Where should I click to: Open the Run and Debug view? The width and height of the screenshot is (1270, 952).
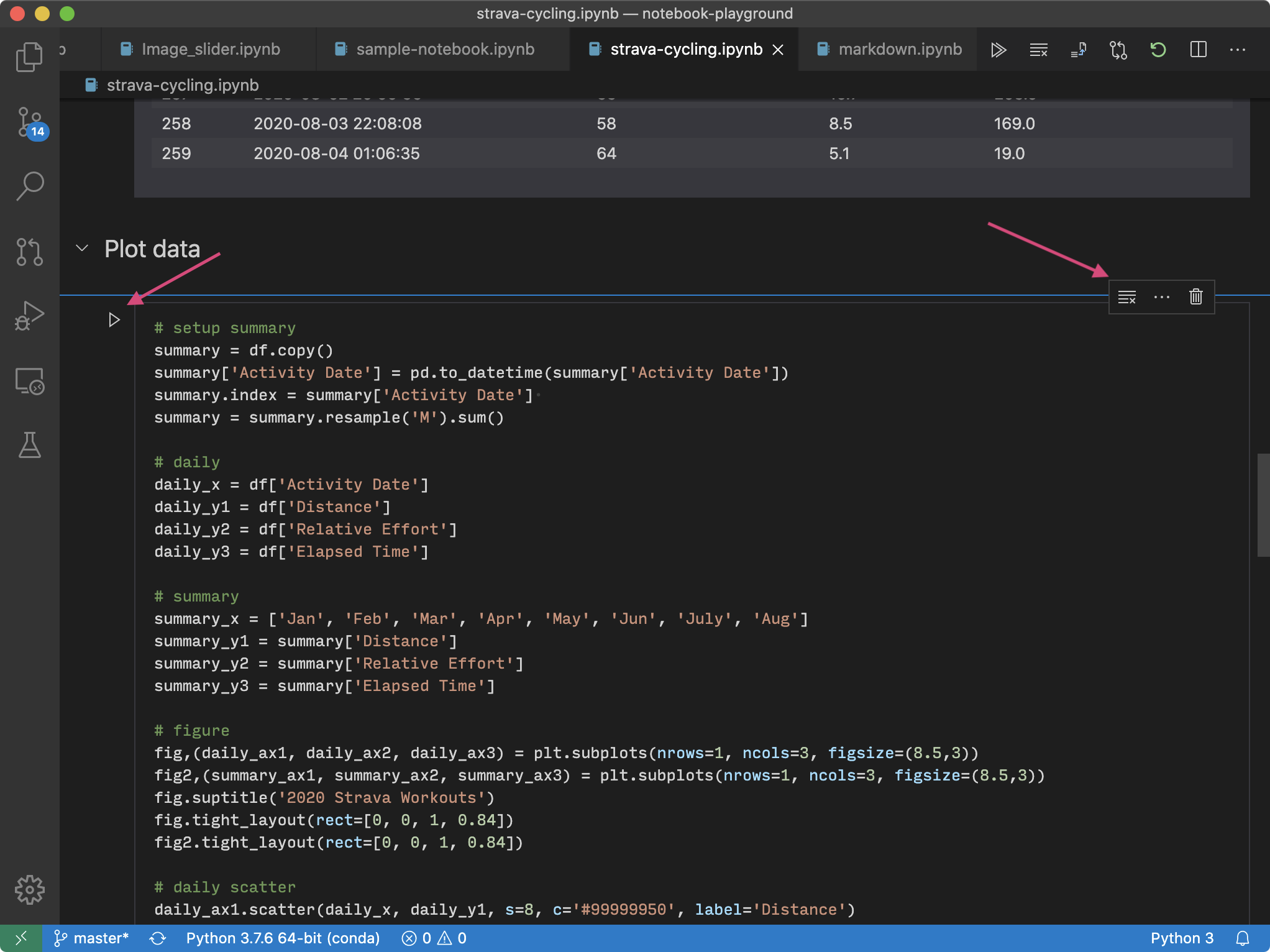point(29,316)
